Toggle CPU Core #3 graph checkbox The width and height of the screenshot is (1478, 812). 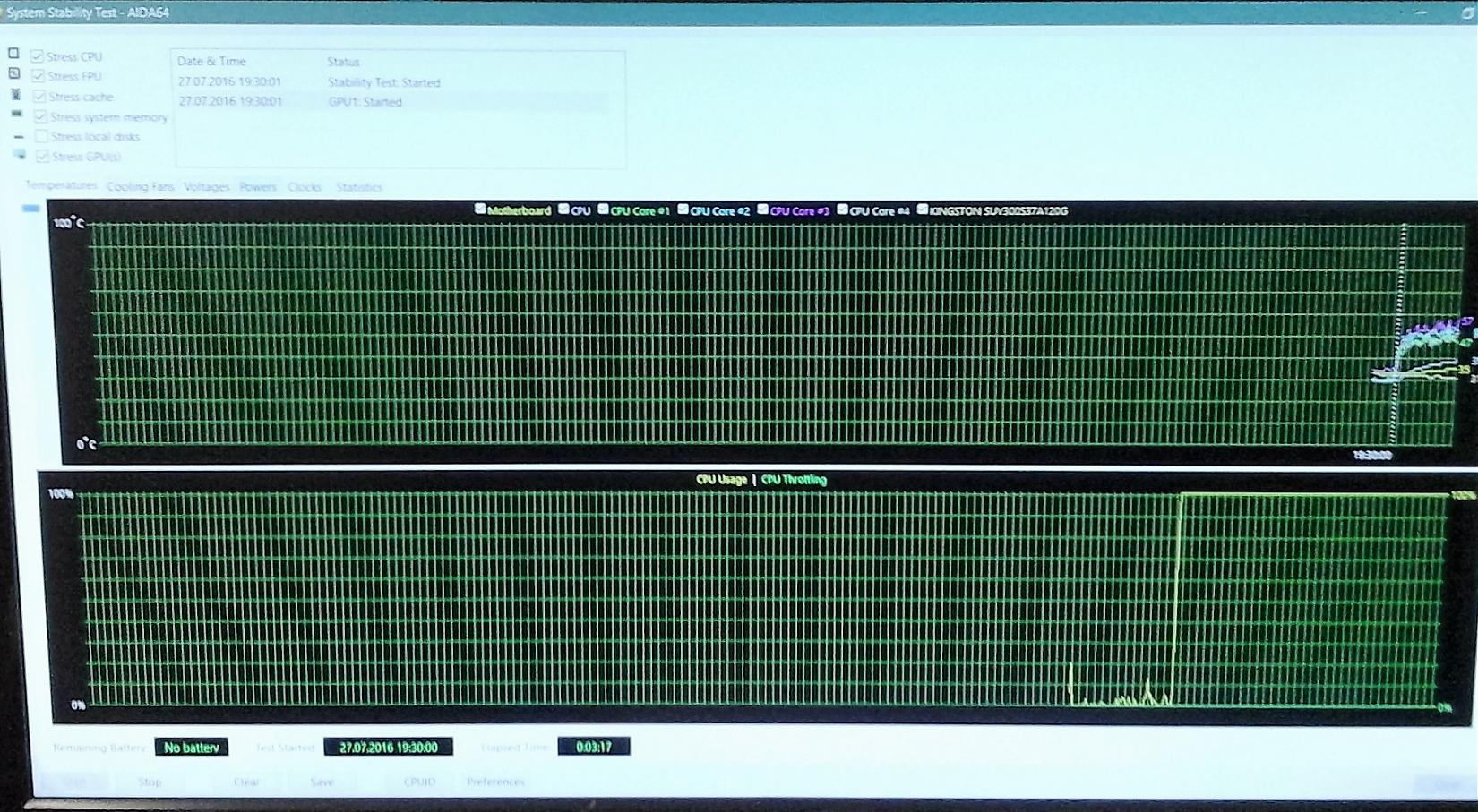coord(762,209)
